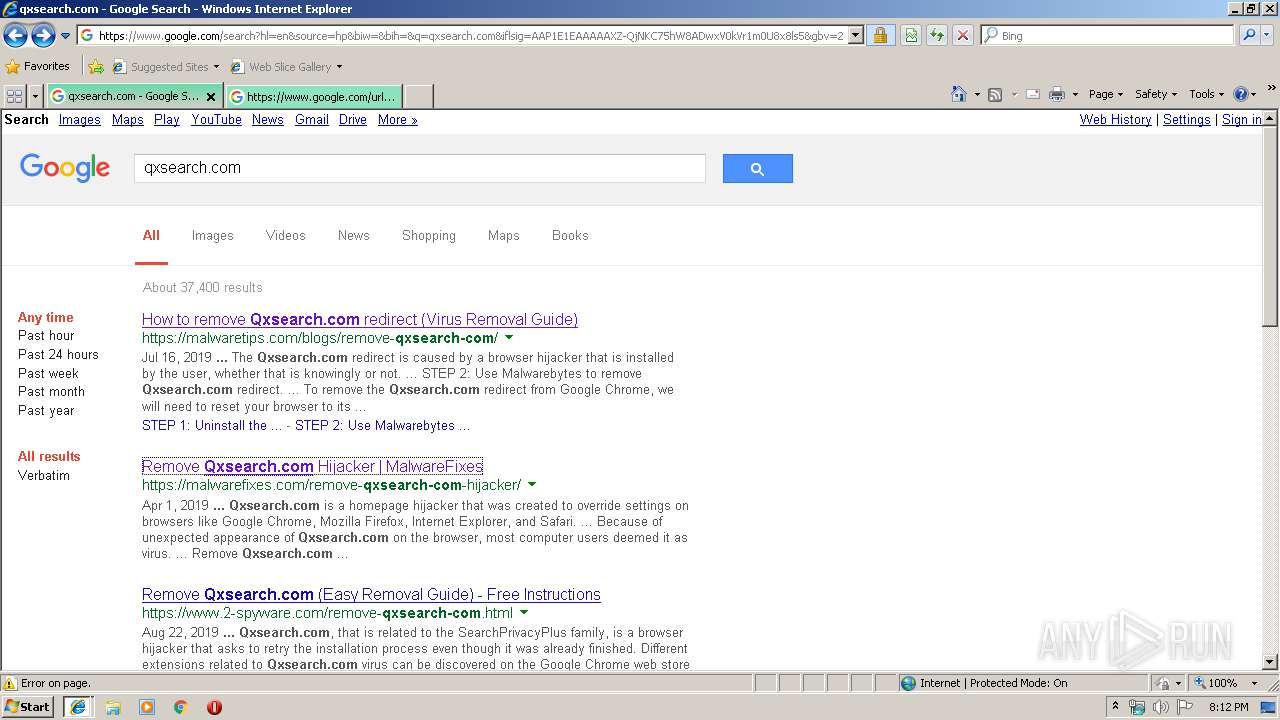The image size is (1280, 720).
Task: Open the security lock report icon
Action: [880, 35]
